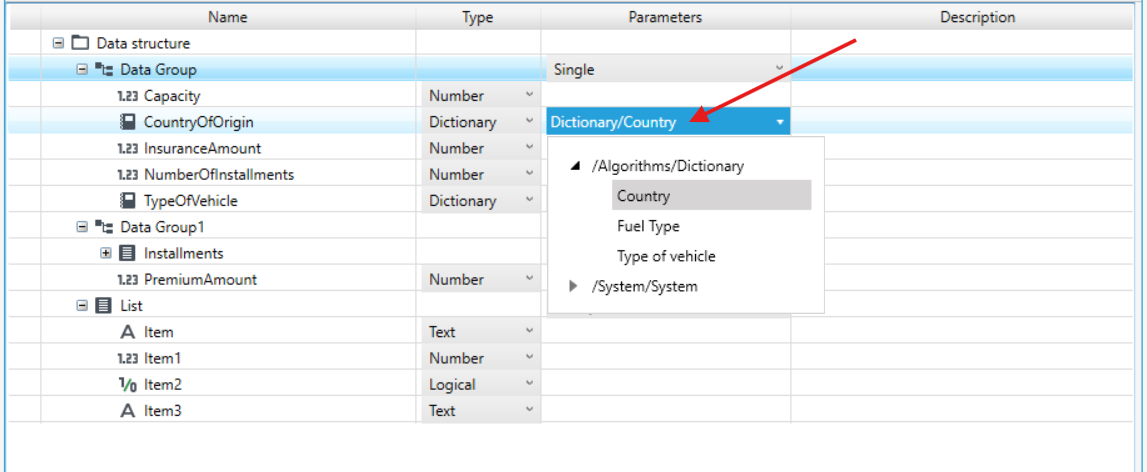The image size is (1147, 472).
Task: Open the TypeOfVehicle type dropdown
Action: (481, 201)
